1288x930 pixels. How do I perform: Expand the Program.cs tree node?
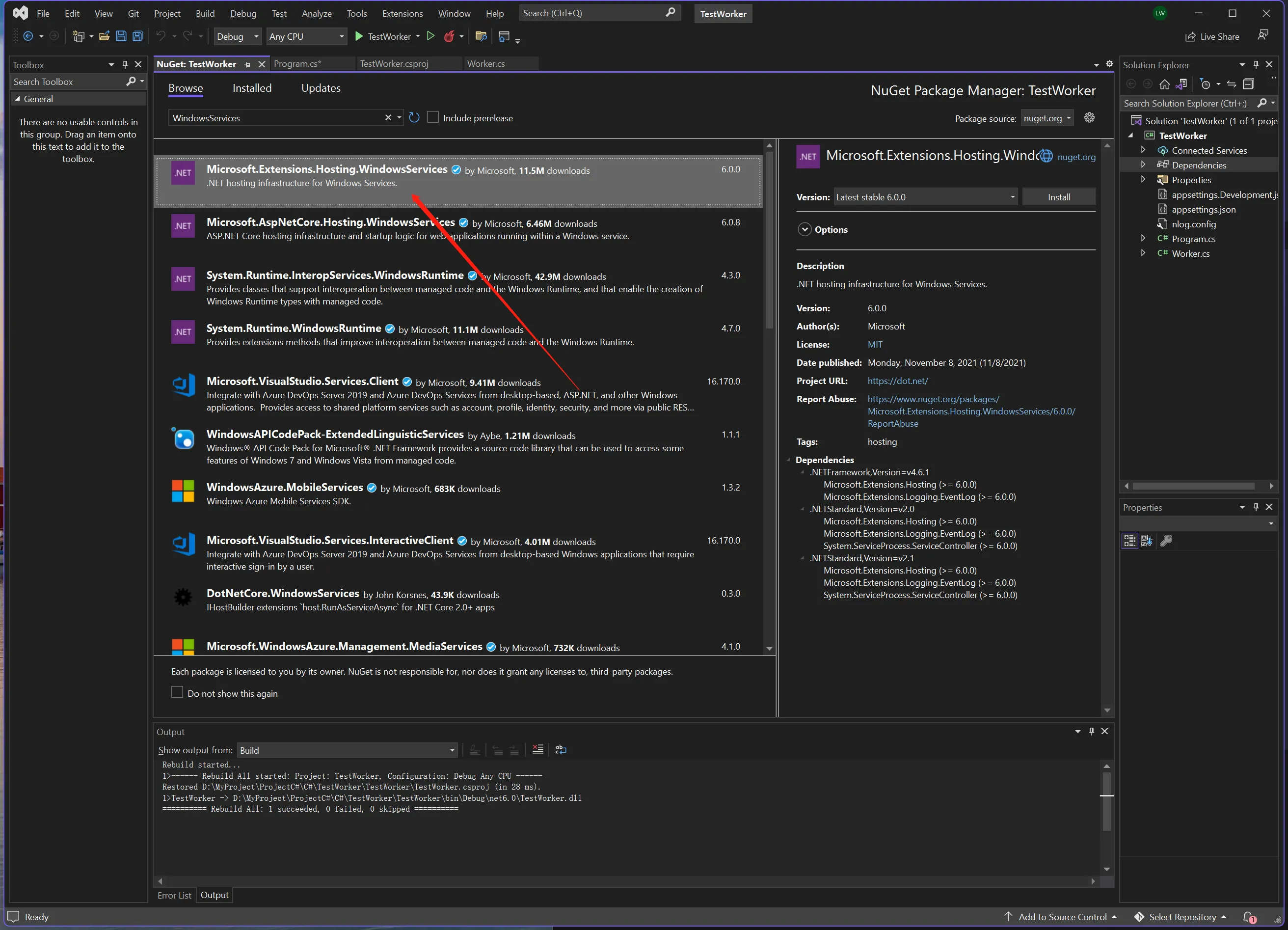pos(1143,239)
